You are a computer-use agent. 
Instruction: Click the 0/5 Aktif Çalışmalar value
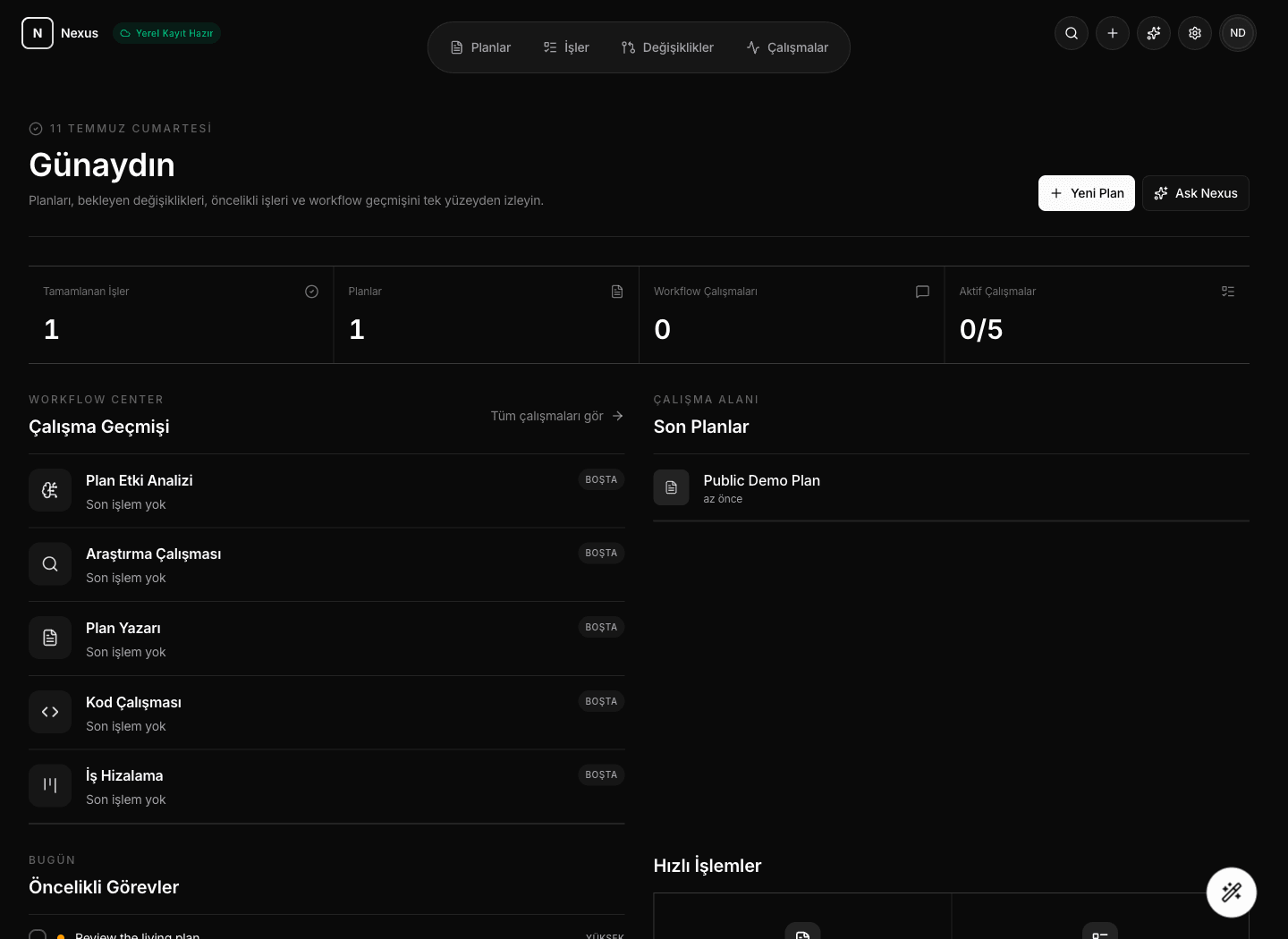[x=981, y=330]
